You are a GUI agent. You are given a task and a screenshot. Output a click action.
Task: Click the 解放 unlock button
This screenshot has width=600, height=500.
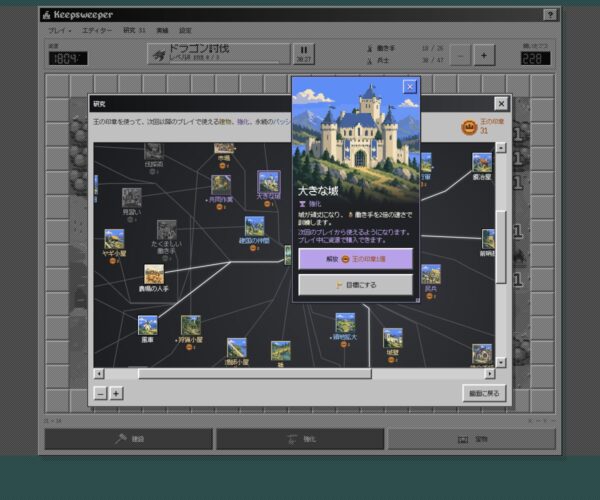tap(355, 259)
